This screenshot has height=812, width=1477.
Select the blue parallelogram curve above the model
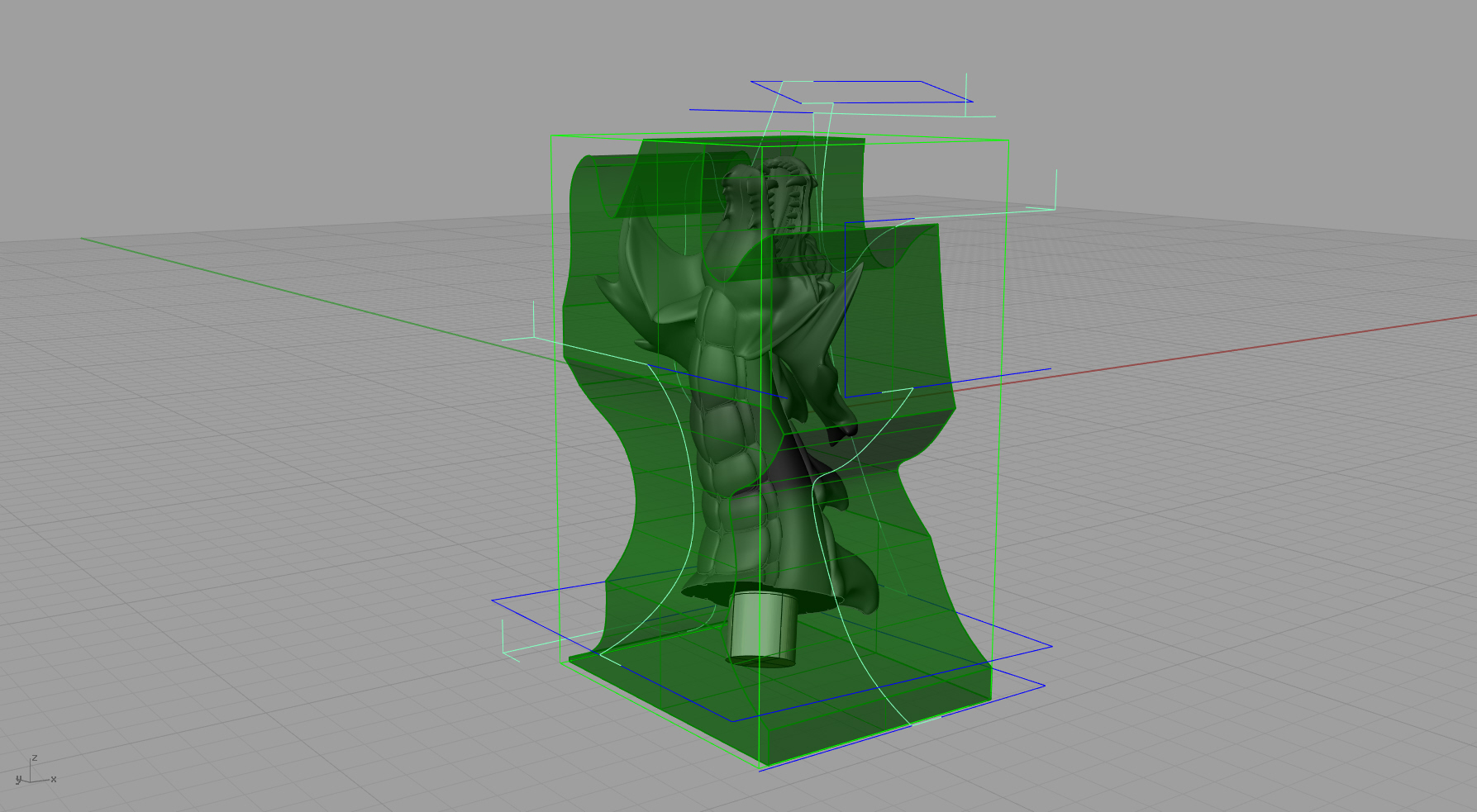coord(862,92)
